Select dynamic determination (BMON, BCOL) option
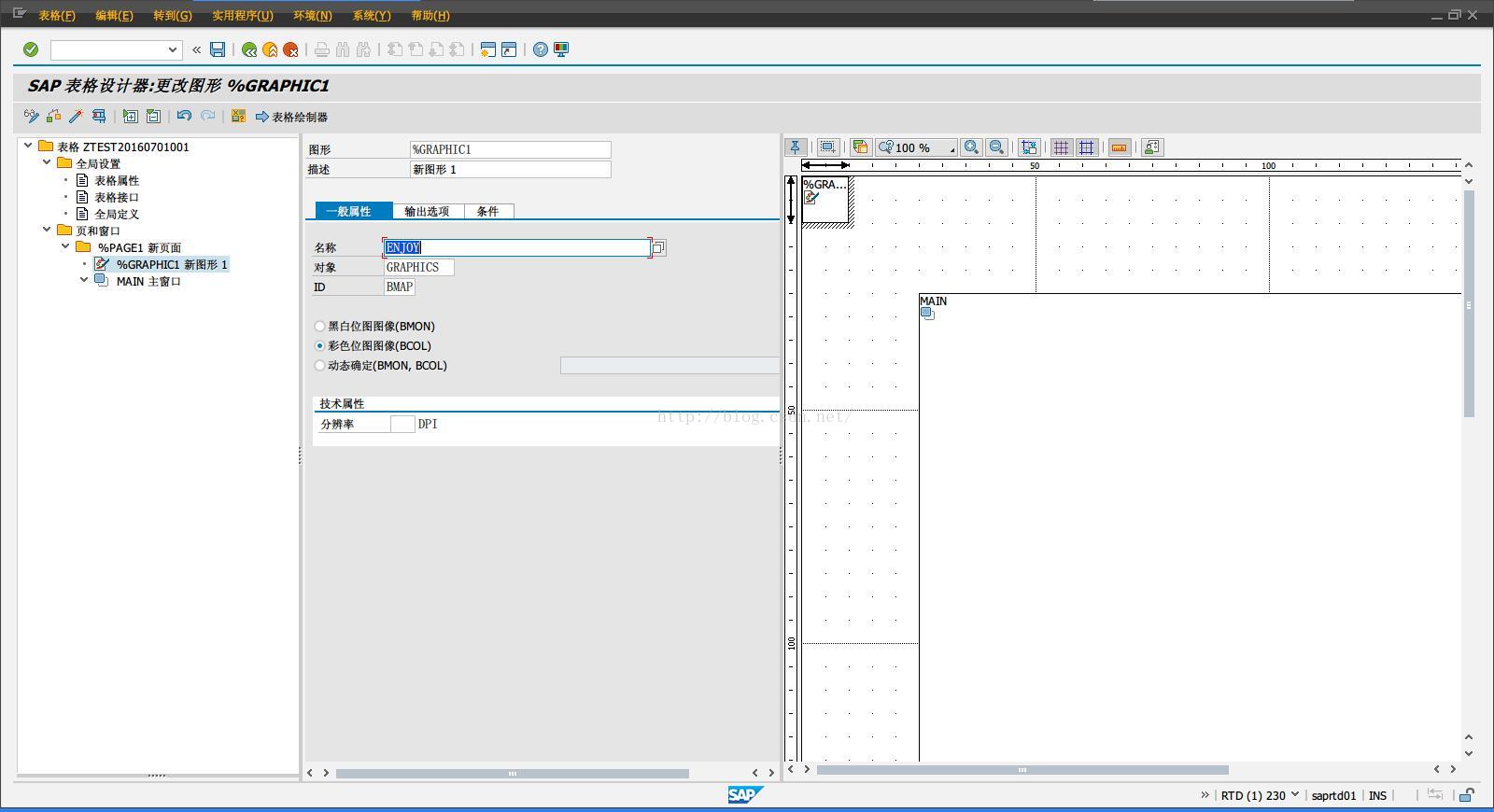The image size is (1494, 812). click(320, 366)
